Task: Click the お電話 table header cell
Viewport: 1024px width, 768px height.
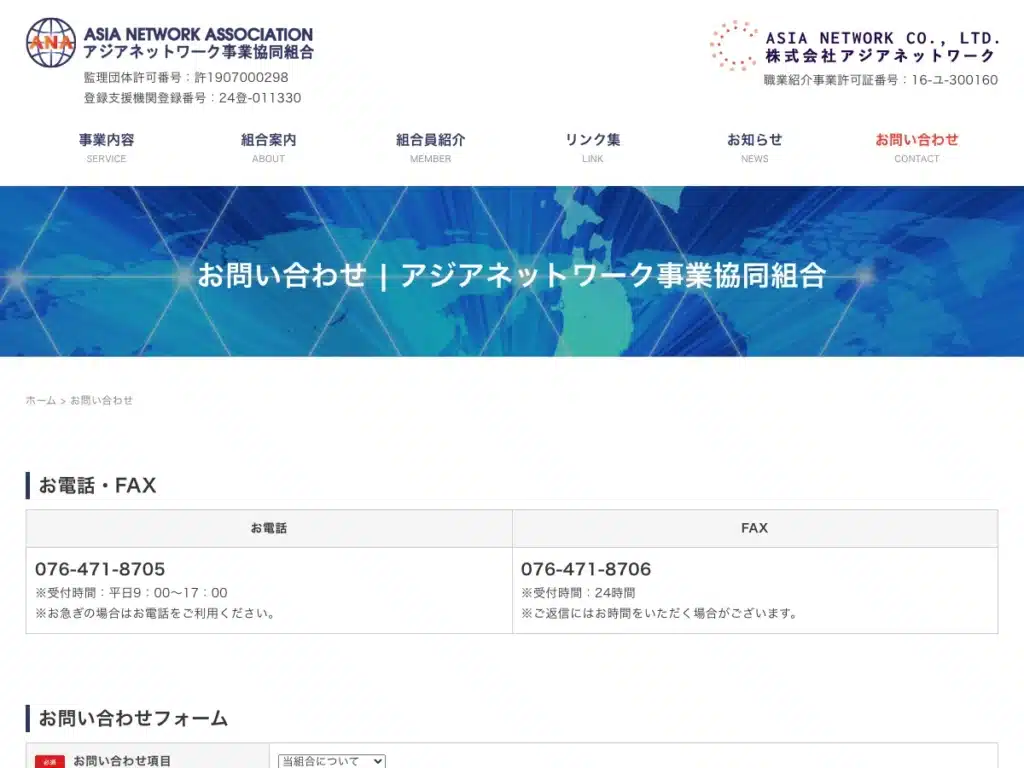Action: (269, 528)
